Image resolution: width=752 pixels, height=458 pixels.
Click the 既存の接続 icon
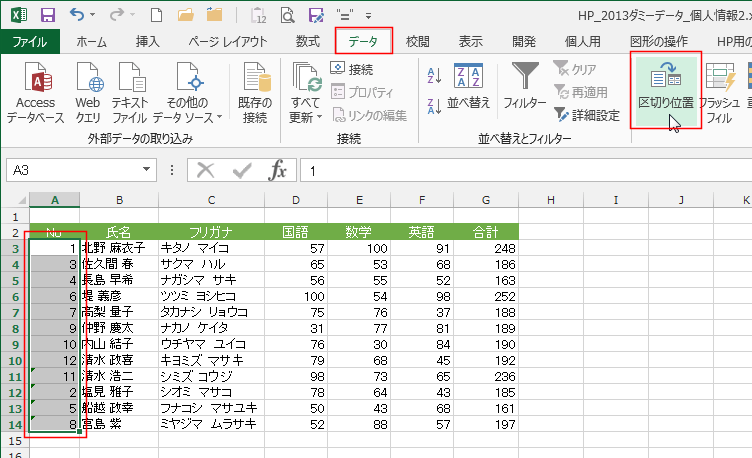(x=255, y=82)
